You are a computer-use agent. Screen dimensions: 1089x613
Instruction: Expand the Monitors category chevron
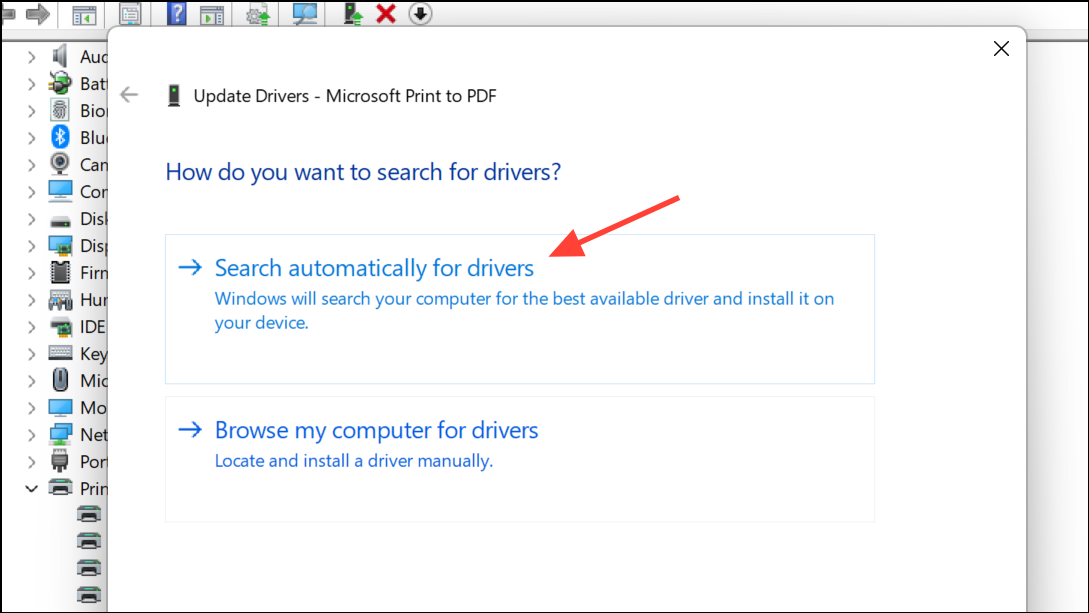[31, 408]
